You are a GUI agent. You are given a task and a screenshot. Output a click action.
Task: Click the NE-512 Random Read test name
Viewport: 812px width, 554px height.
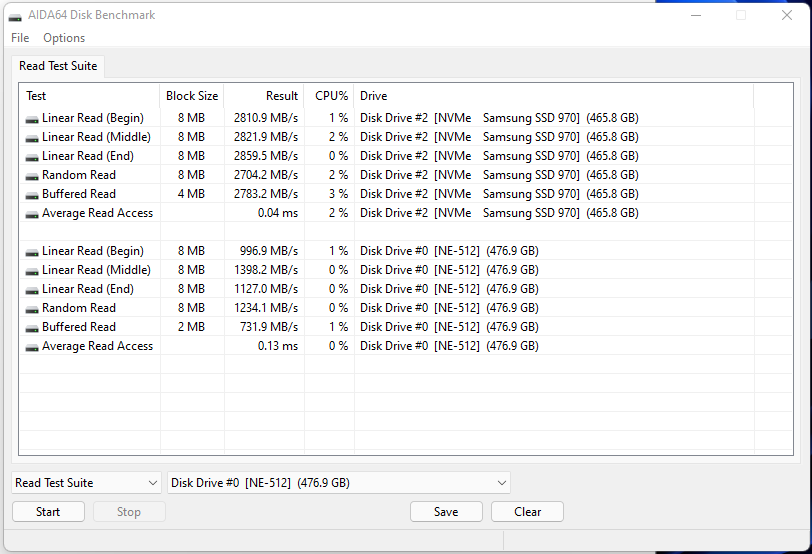tap(79, 308)
